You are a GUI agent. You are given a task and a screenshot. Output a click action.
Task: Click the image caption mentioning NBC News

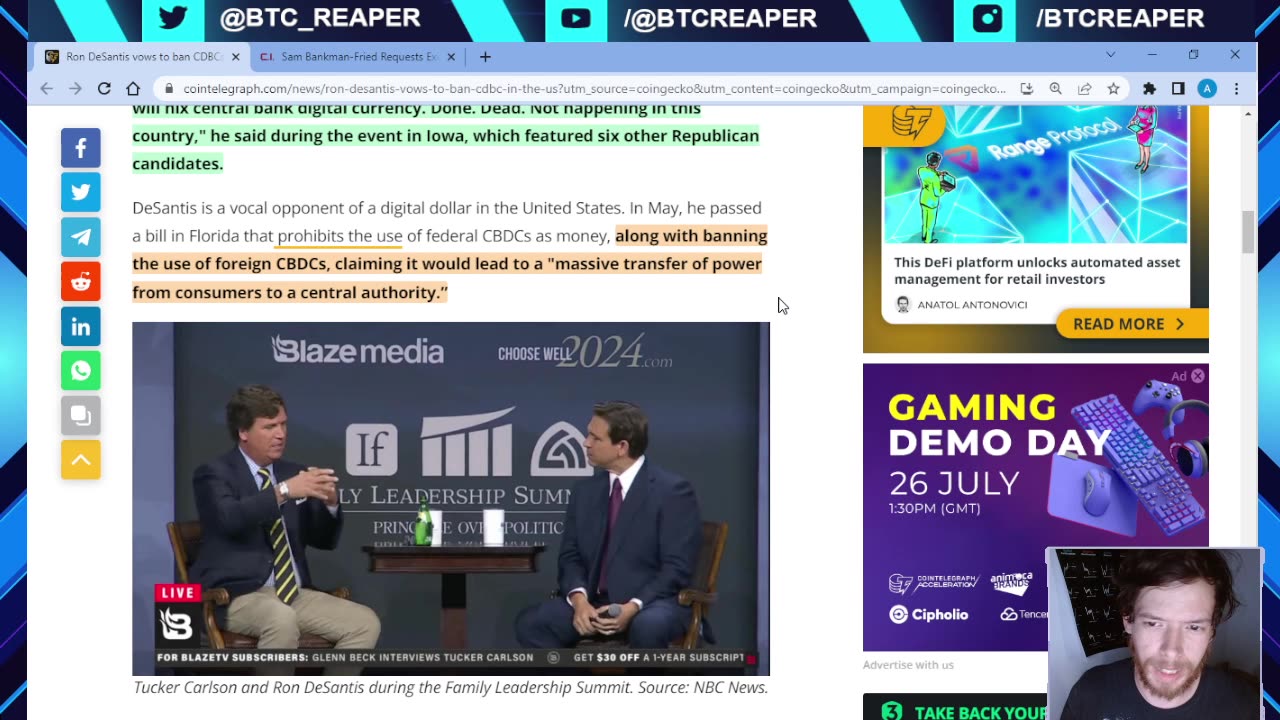click(450, 688)
